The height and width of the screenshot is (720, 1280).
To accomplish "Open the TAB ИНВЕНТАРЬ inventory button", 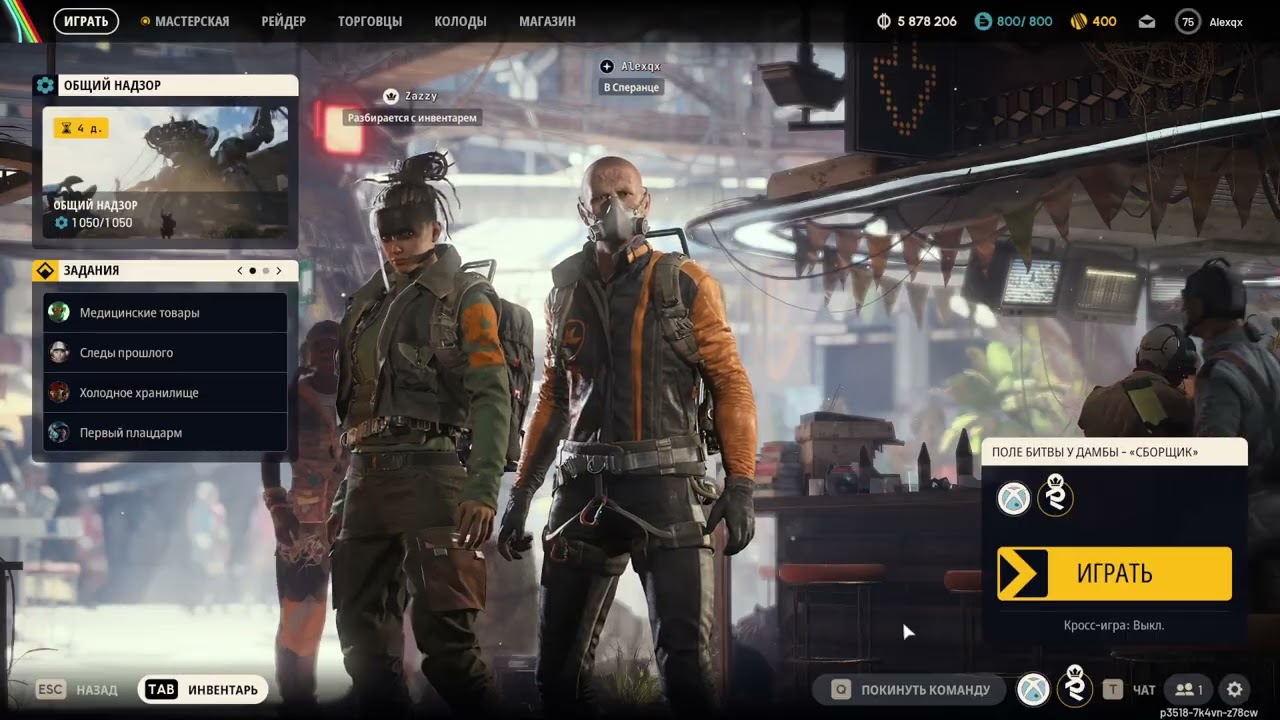I will pyautogui.click(x=203, y=689).
